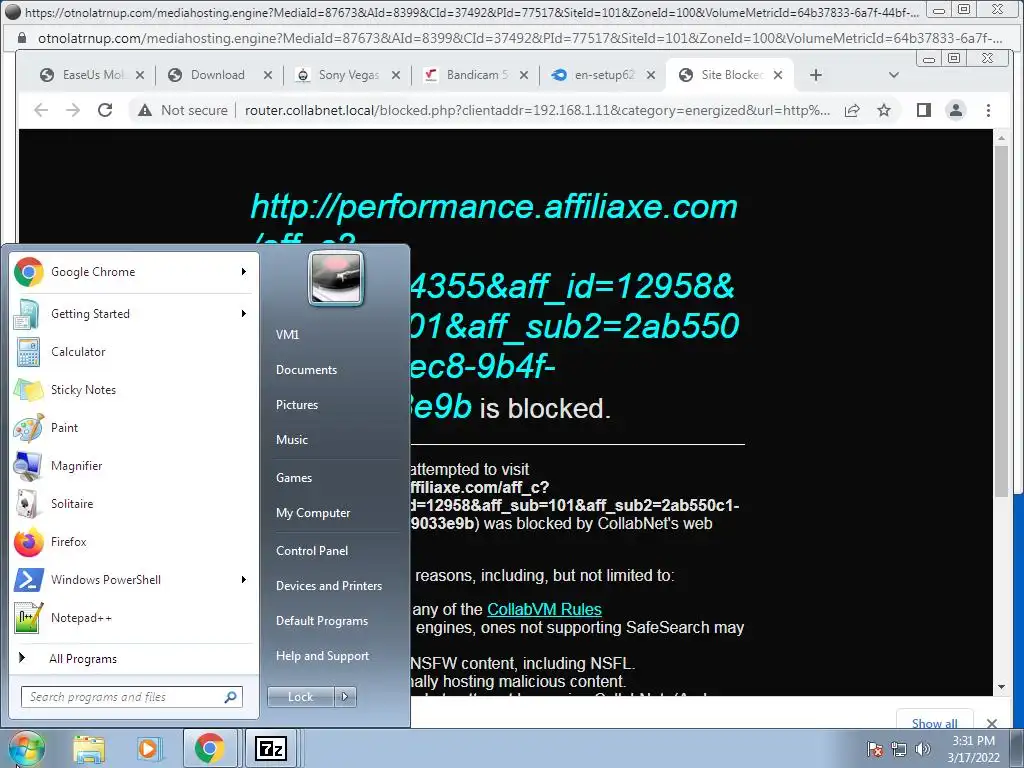Screen dimensions: 1024x768
Task: Open Help and Support
Action: point(322,656)
